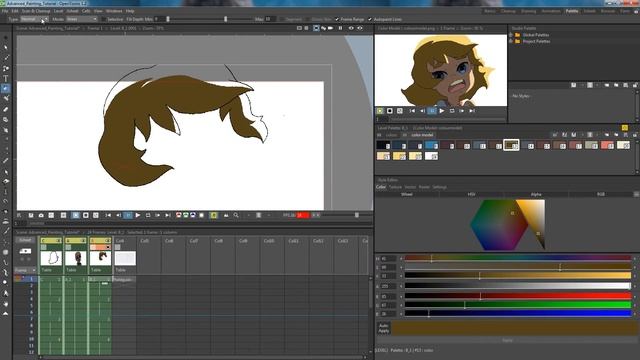Toggle the blue channel icon in the viewer bar
This screenshot has width=640, height=360.
click(x=193, y=215)
